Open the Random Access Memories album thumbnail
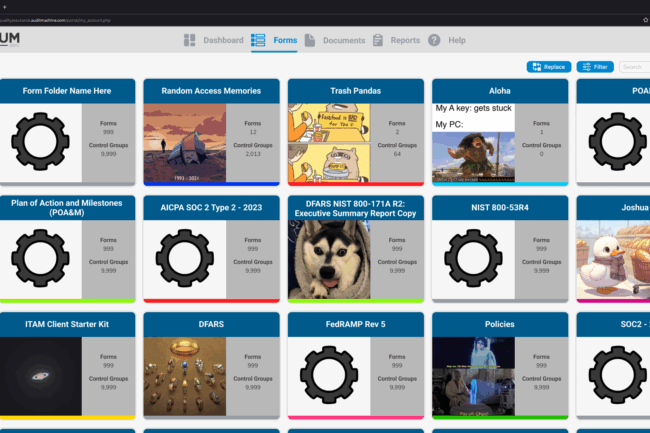This screenshot has width=650, height=433. pos(185,143)
